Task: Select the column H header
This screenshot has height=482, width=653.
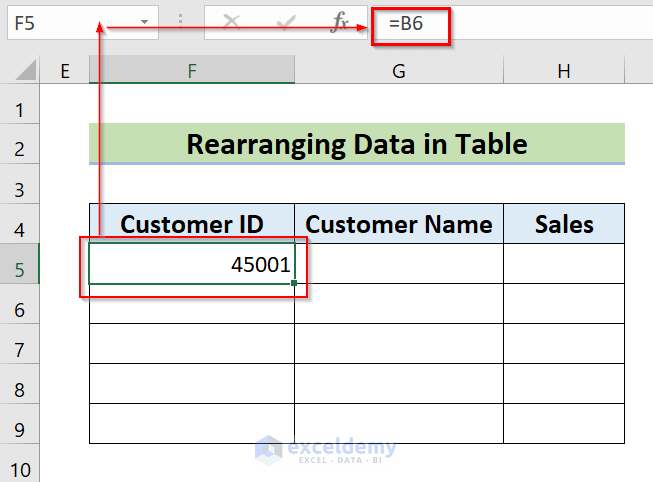Action: [x=564, y=70]
